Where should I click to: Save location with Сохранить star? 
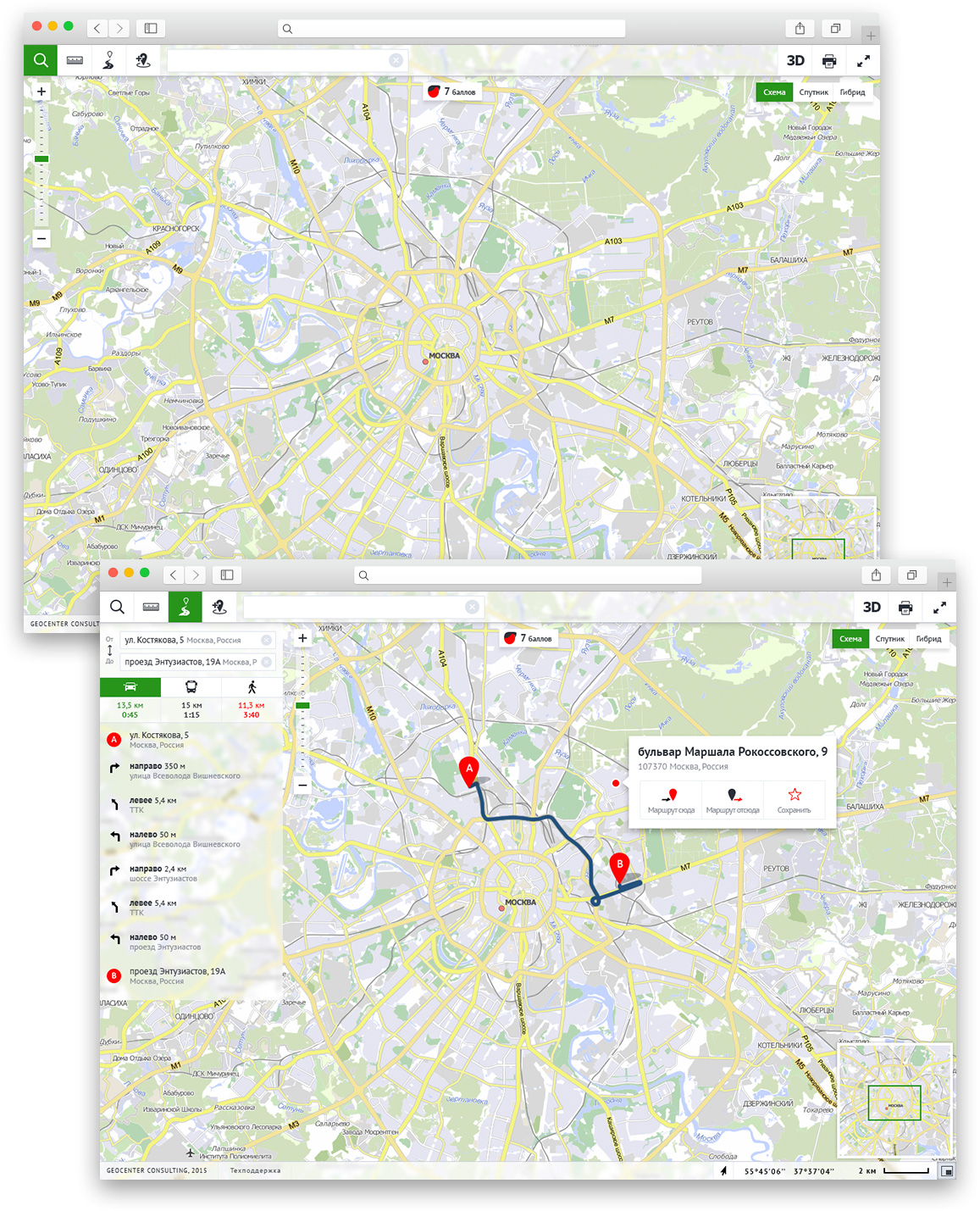[795, 801]
